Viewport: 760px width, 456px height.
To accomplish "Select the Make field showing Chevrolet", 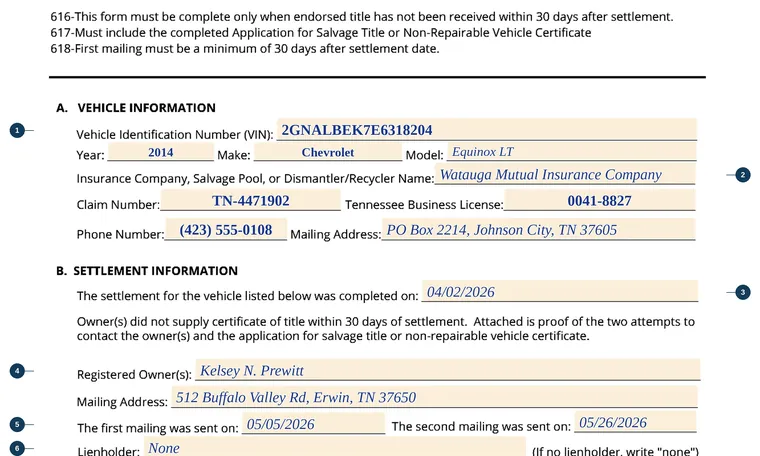I will point(328,152).
